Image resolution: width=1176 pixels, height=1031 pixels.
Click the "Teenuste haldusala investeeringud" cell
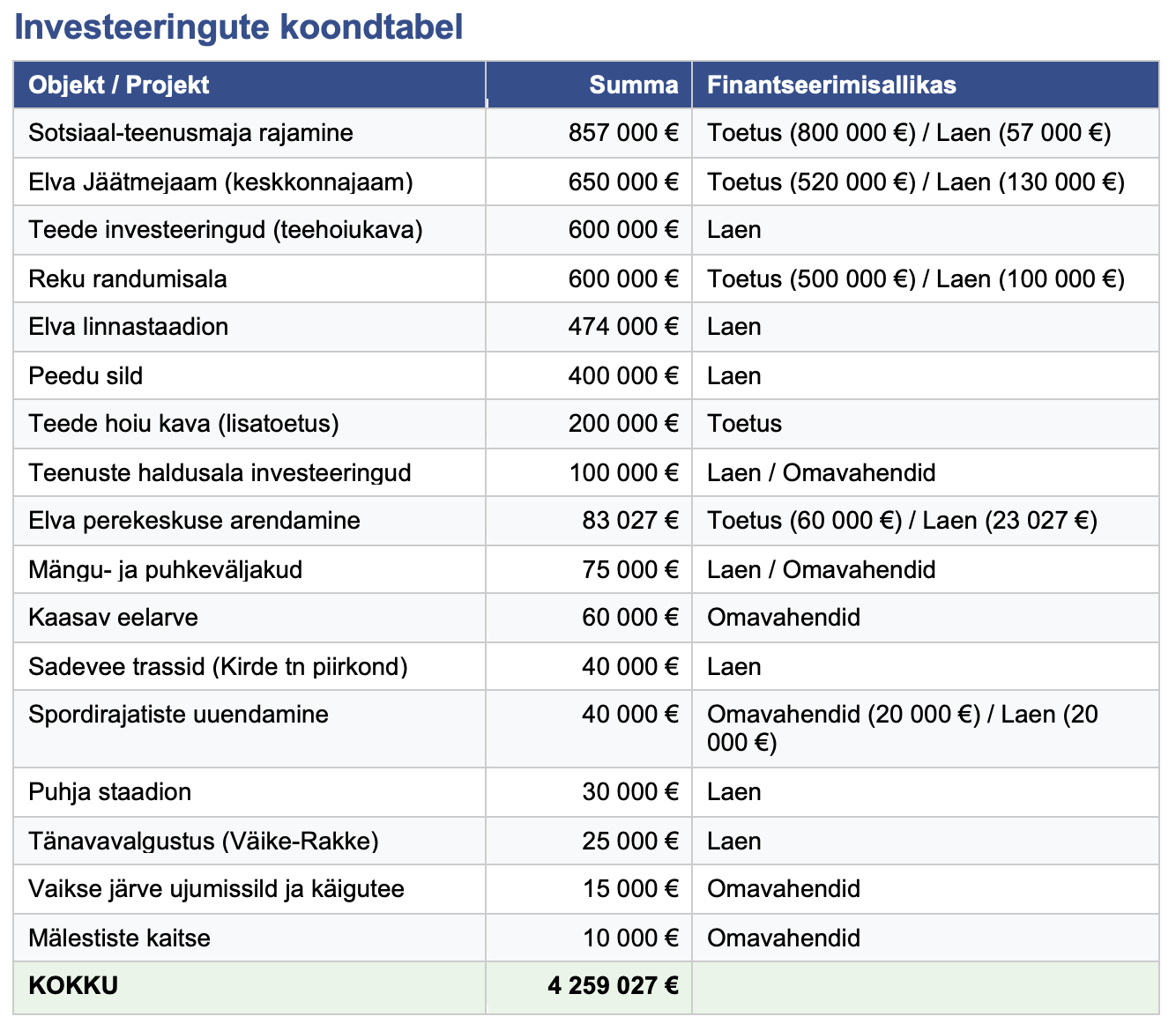(220, 473)
